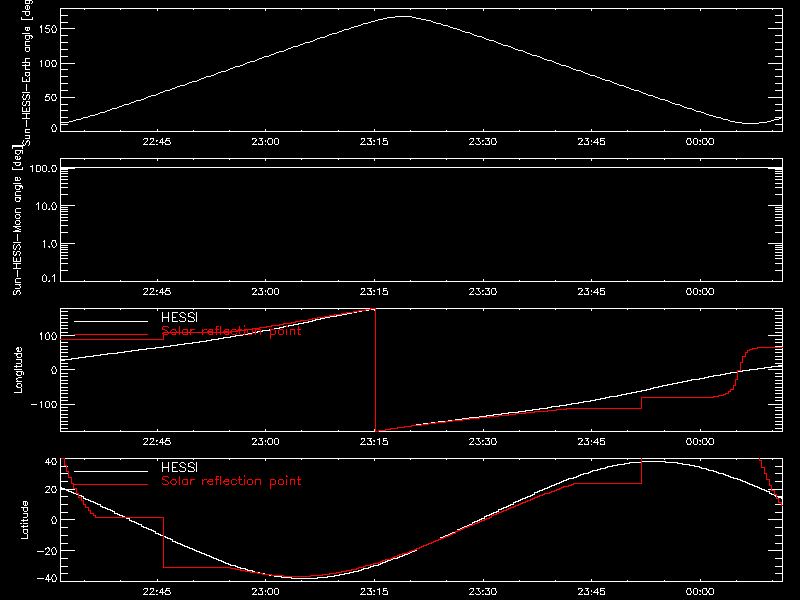Click the Sun-HESSI-Moon angle axis title
800x600 pixels.
click(x=17, y=220)
